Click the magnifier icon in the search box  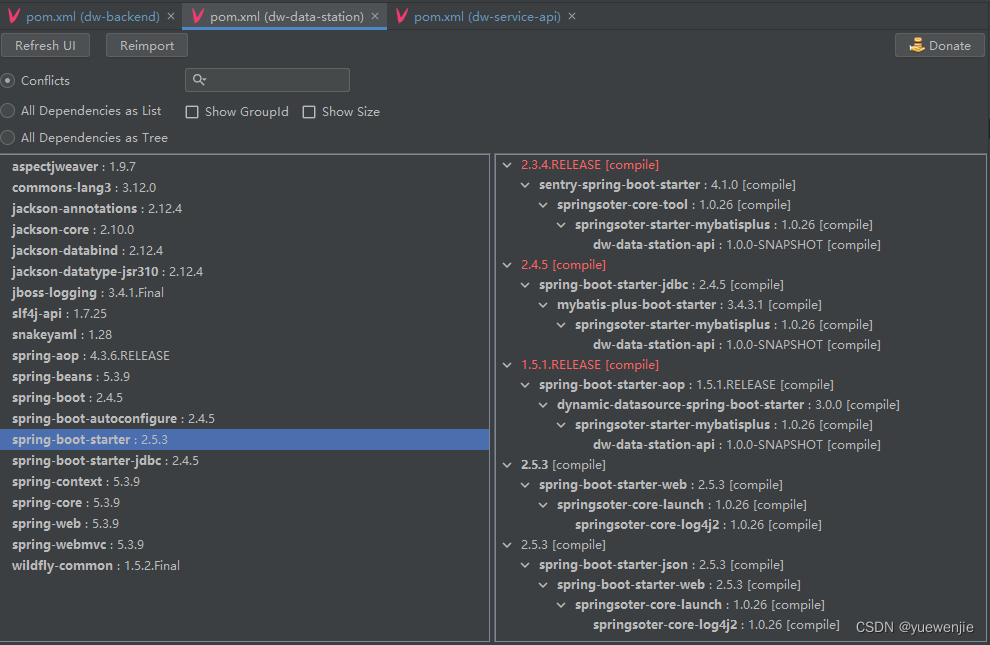pyautogui.click(x=198, y=79)
